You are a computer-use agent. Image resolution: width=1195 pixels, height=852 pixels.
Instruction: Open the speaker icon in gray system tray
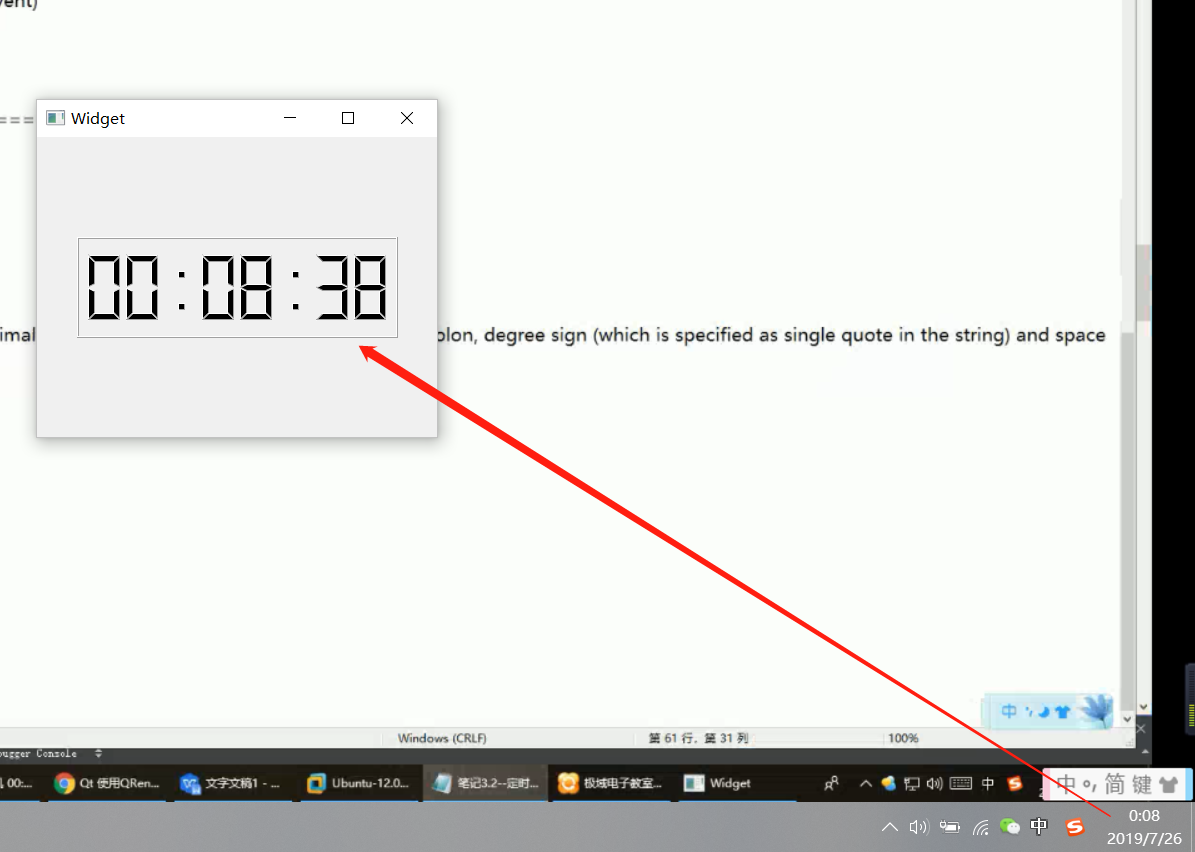(919, 827)
